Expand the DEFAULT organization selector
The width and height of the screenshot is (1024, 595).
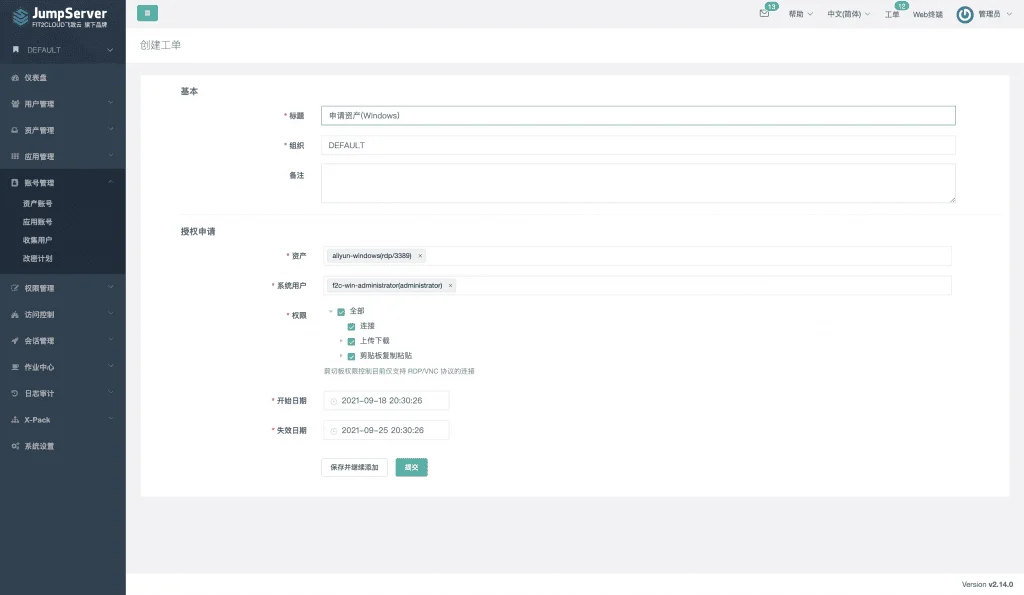click(63, 50)
